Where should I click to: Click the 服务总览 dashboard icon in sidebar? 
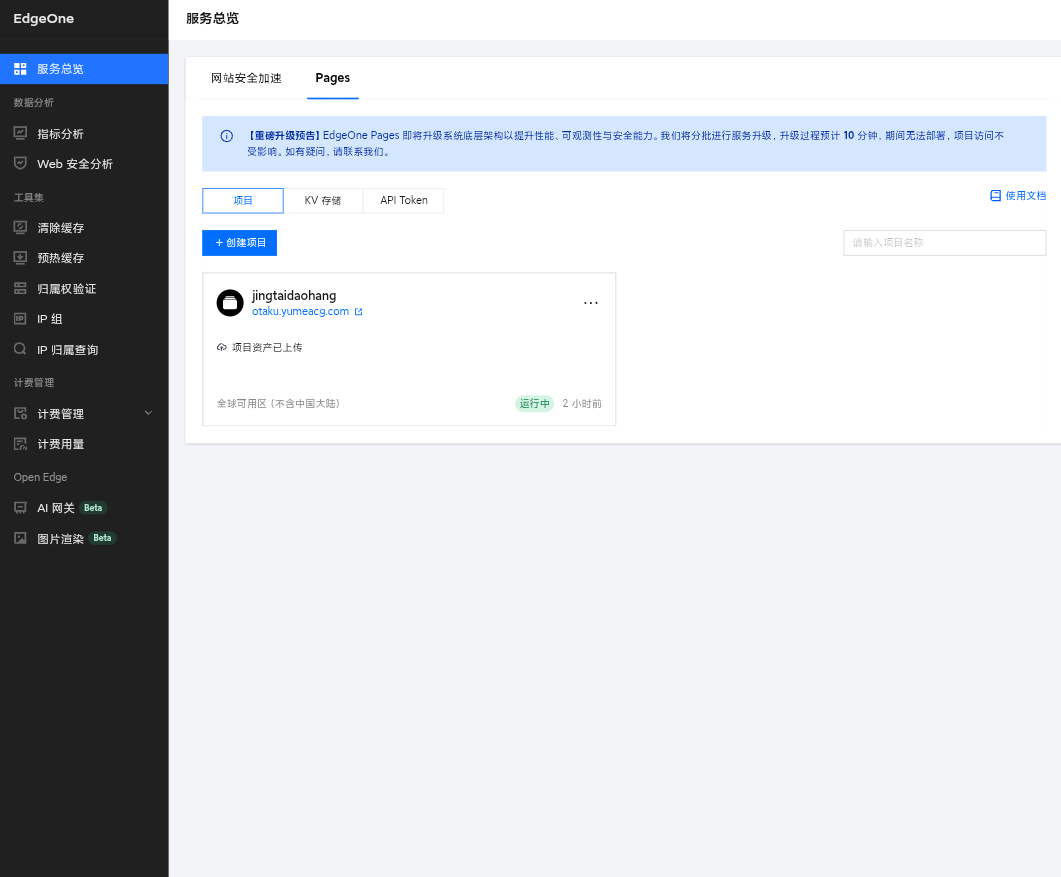20,69
